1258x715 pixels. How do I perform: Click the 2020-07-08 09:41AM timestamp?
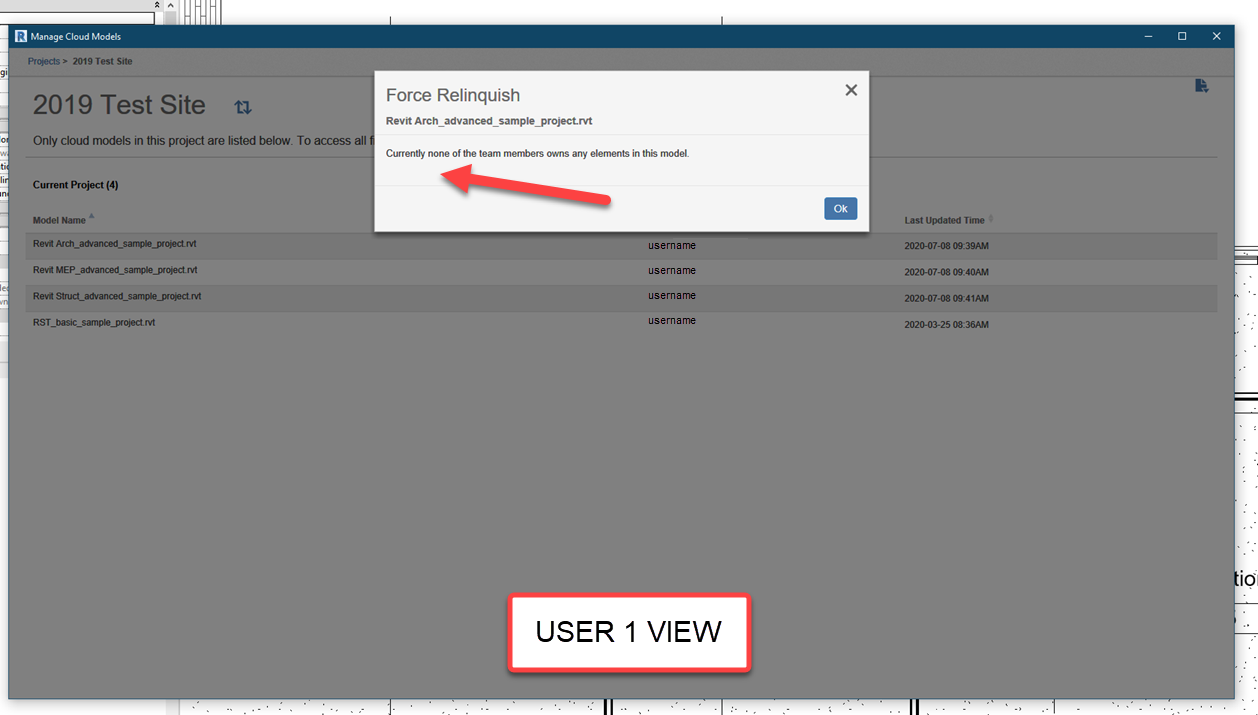[946, 298]
